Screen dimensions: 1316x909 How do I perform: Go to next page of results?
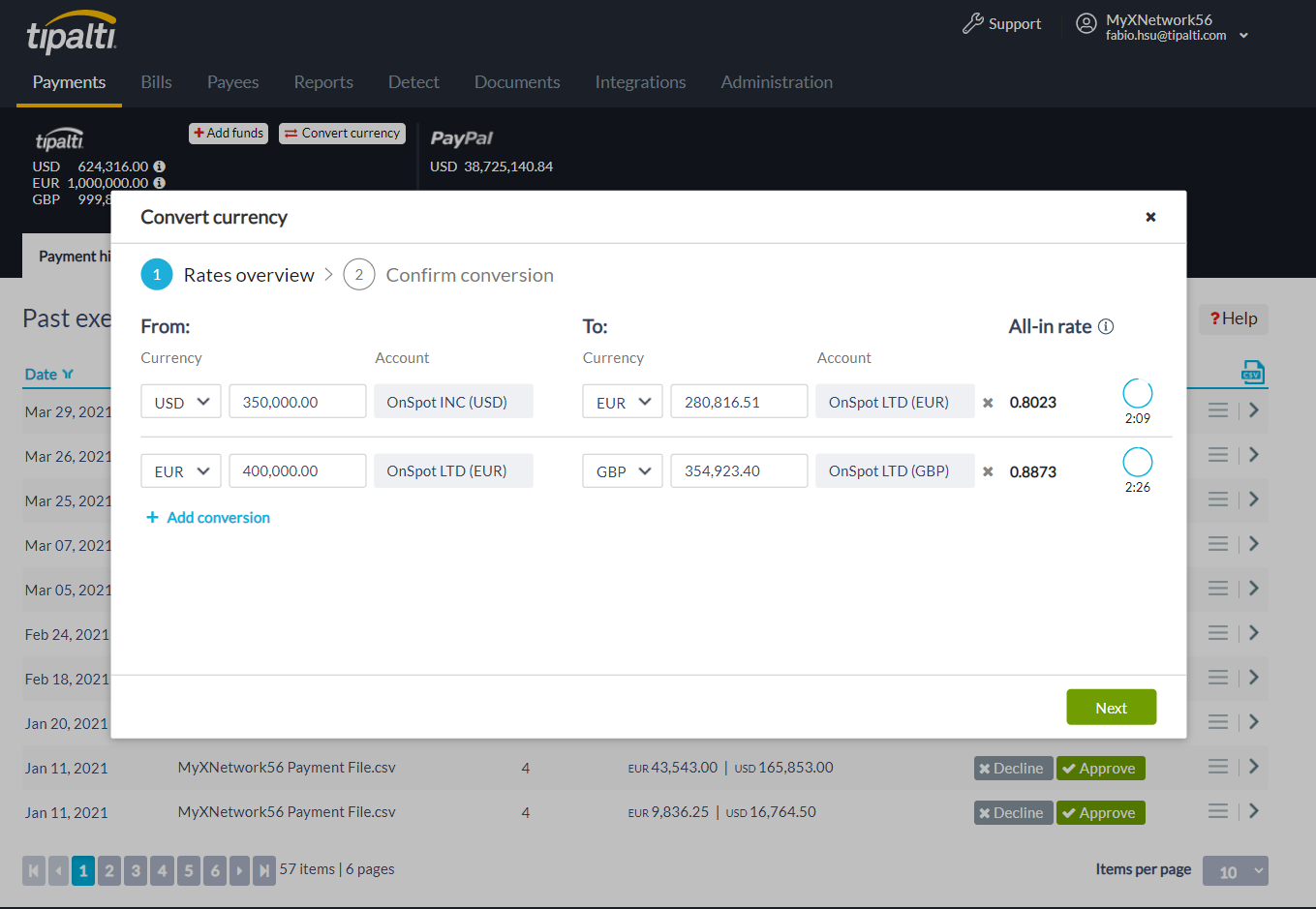pos(240,870)
